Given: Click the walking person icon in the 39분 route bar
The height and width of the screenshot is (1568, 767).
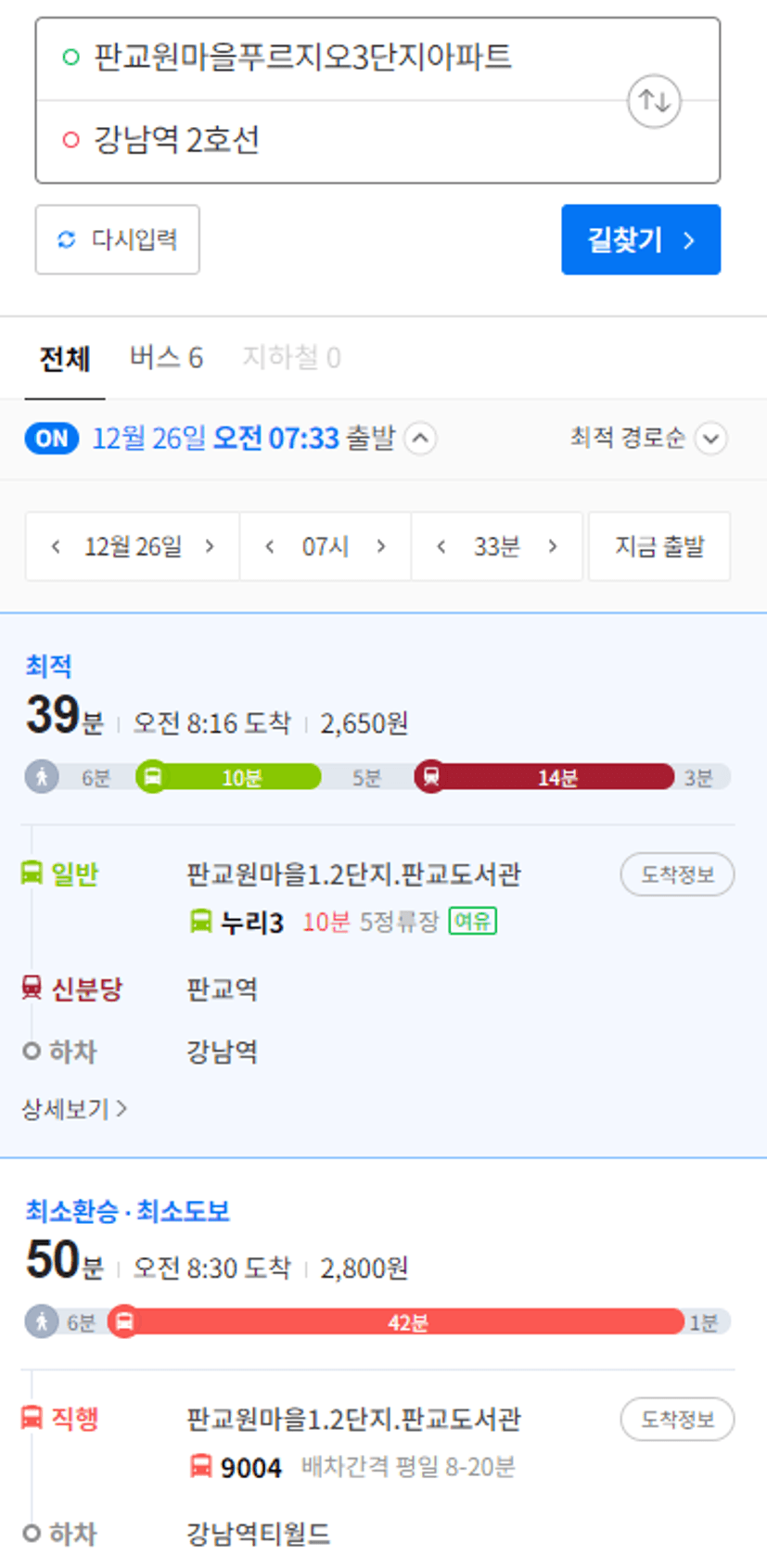Looking at the screenshot, I should click(42, 776).
